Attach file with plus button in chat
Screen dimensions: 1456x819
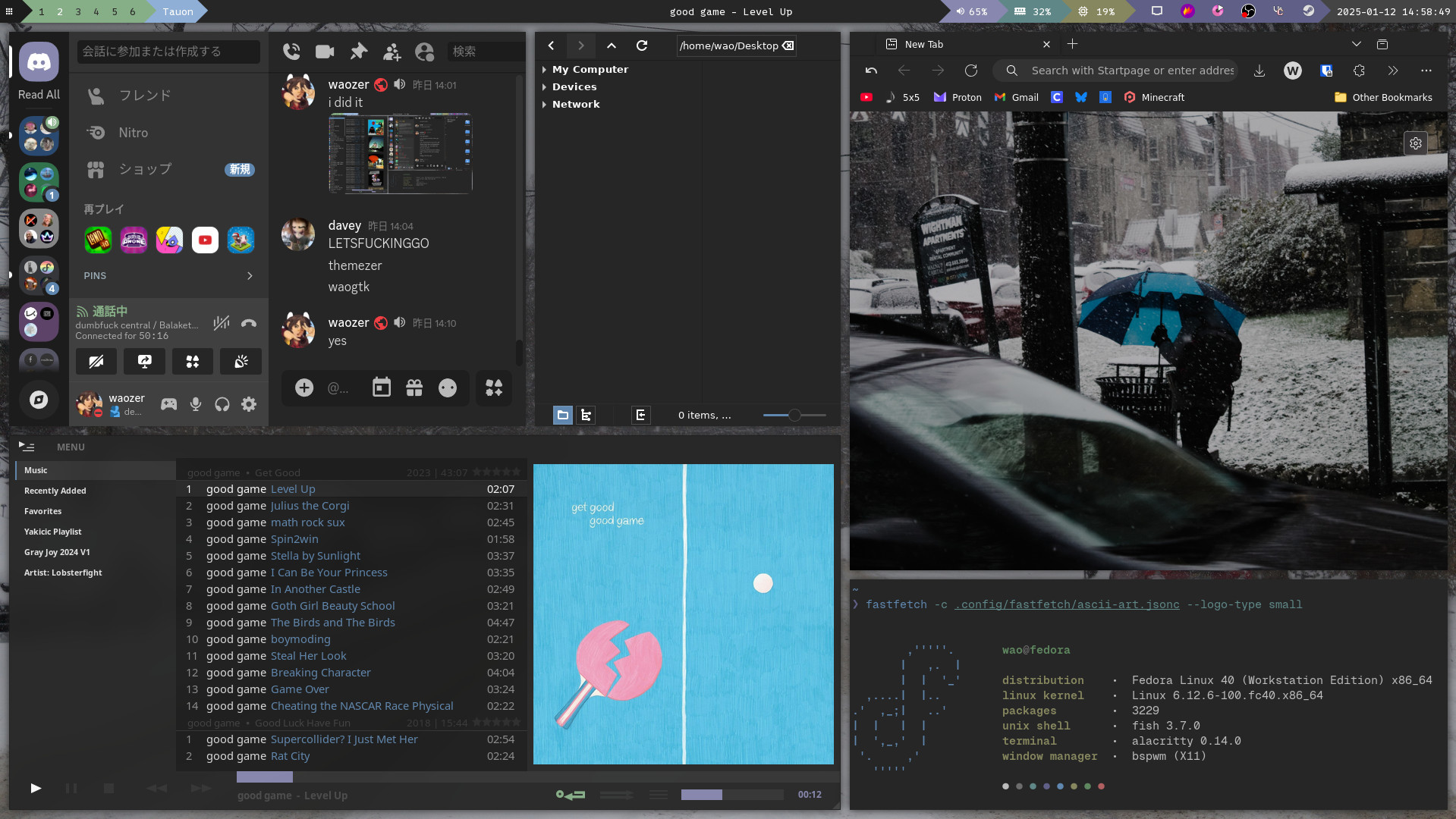[x=304, y=388]
